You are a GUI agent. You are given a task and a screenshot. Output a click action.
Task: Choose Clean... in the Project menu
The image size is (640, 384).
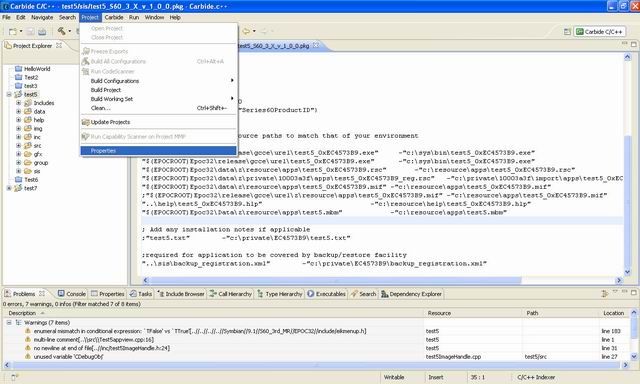click(158, 108)
